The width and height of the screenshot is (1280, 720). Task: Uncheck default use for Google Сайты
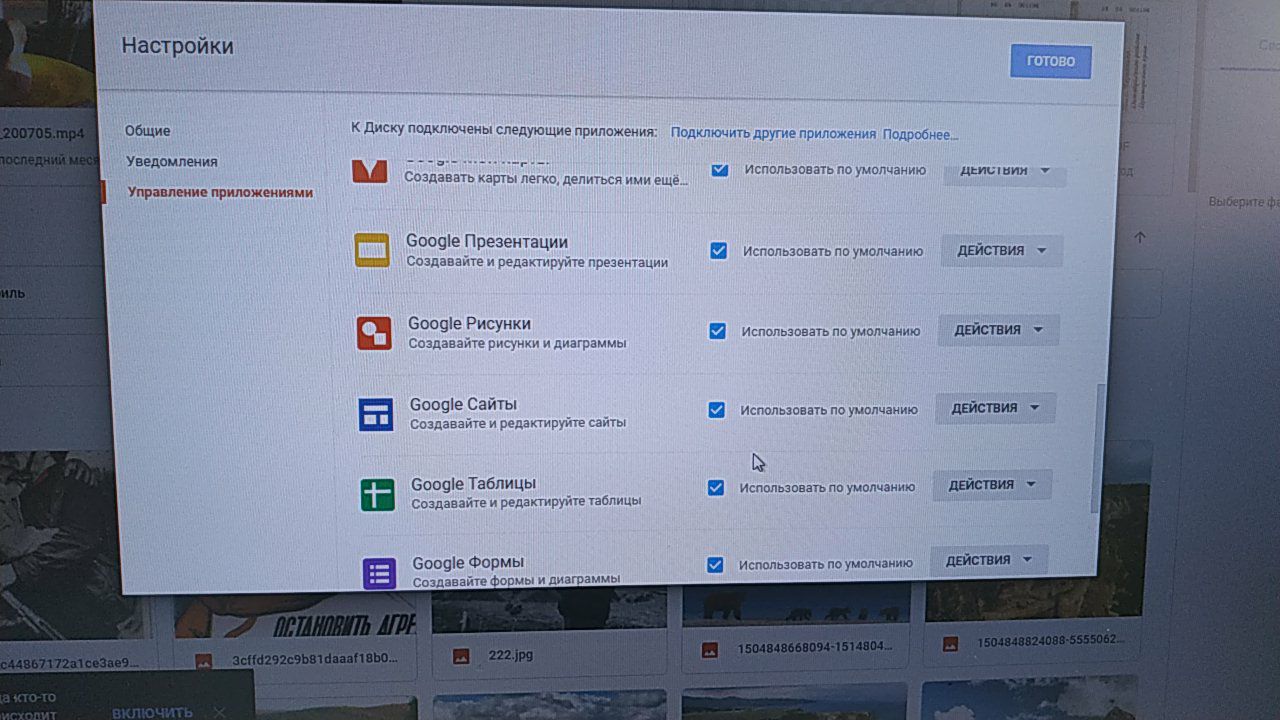716,409
